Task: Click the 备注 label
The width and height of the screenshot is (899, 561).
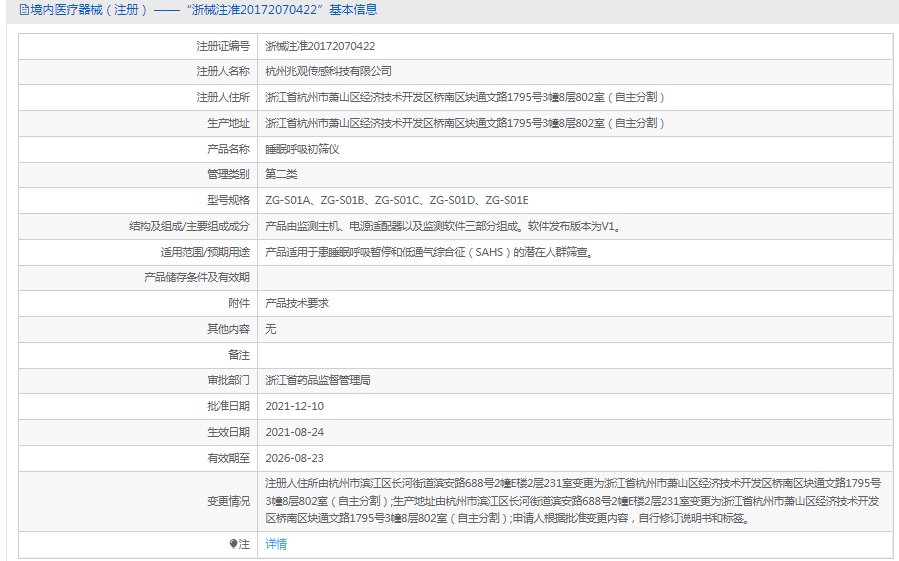Action: [239, 355]
